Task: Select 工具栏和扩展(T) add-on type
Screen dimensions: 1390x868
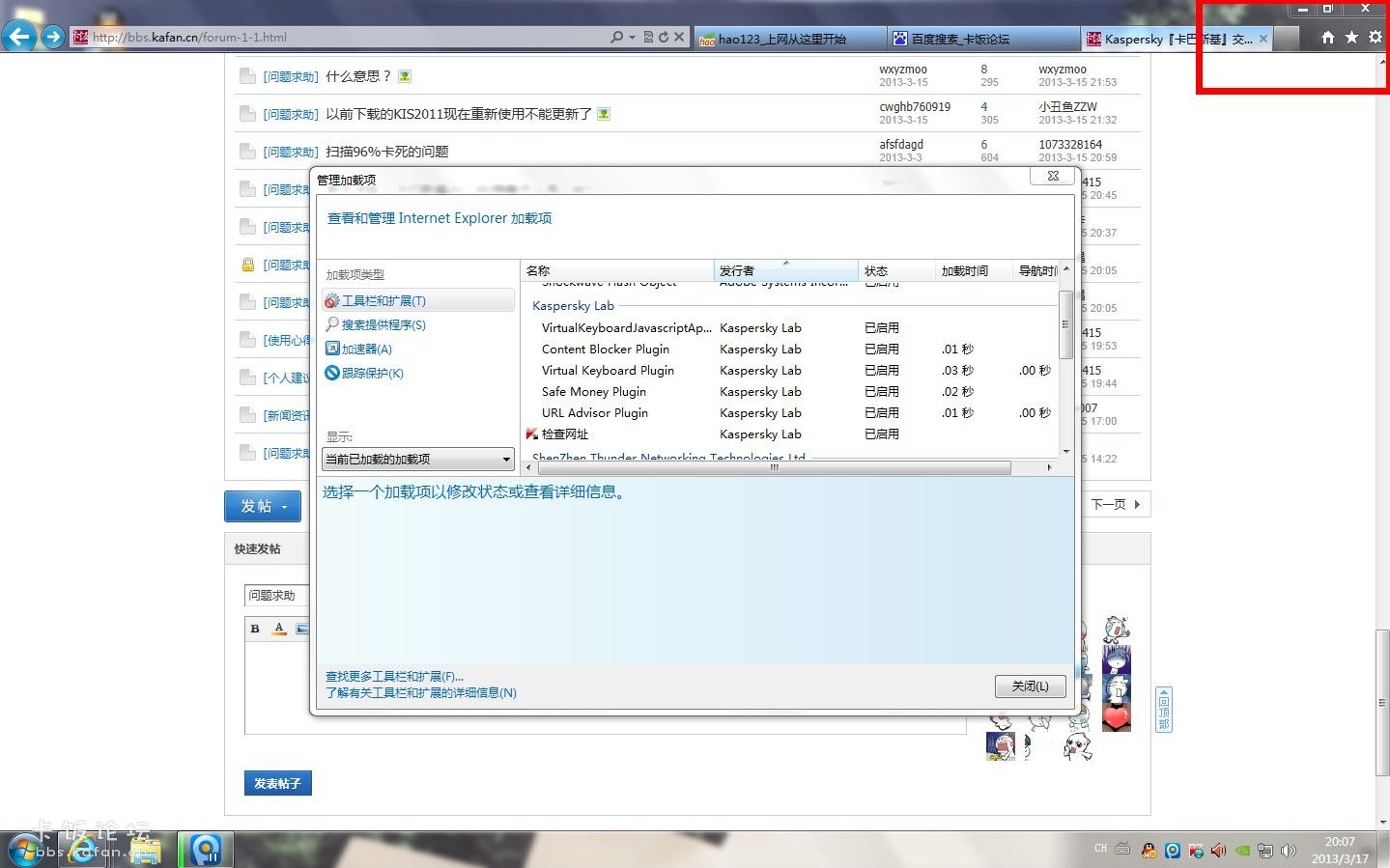Action: point(417,301)
